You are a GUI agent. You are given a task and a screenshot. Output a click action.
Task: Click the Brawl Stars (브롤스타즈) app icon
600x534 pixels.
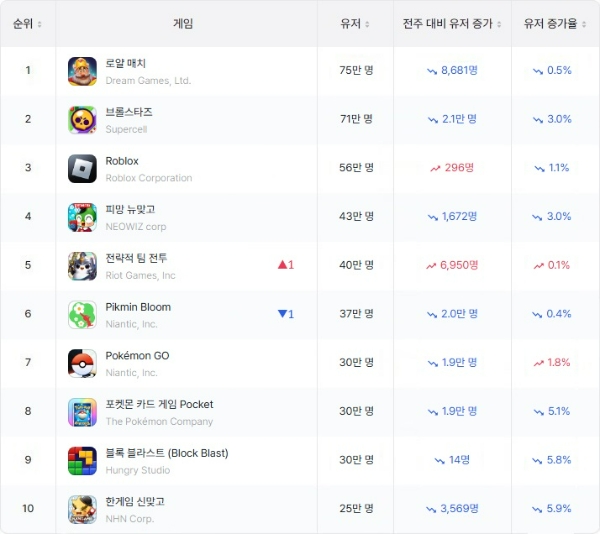(x=82, y=120)
